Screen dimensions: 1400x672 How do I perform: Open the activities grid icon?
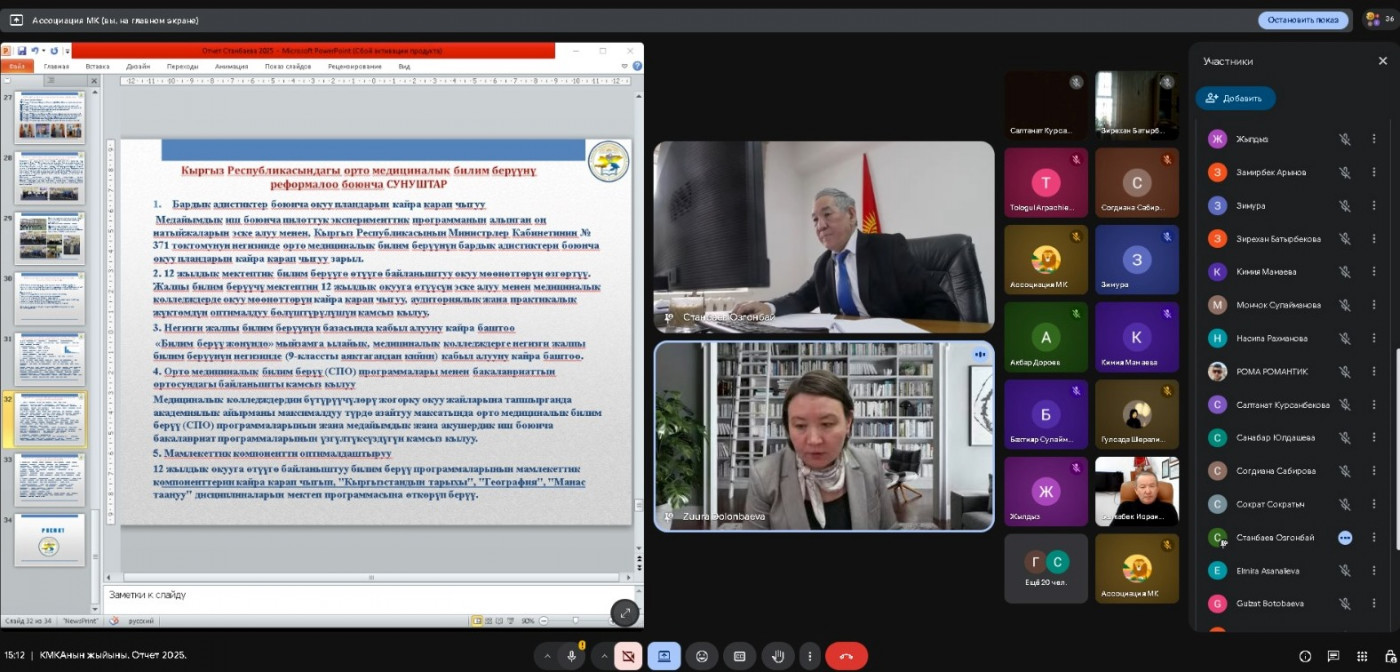(1362, 656)
